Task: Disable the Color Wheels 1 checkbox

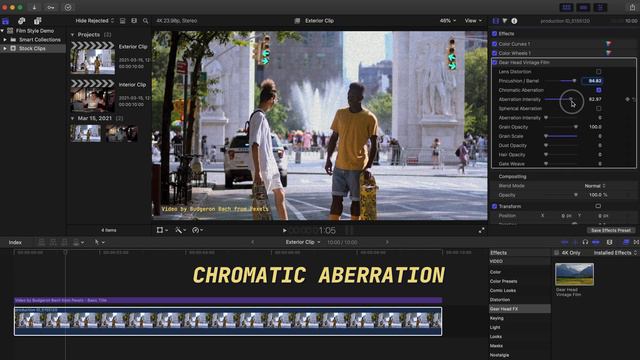Action: point(495,53)
